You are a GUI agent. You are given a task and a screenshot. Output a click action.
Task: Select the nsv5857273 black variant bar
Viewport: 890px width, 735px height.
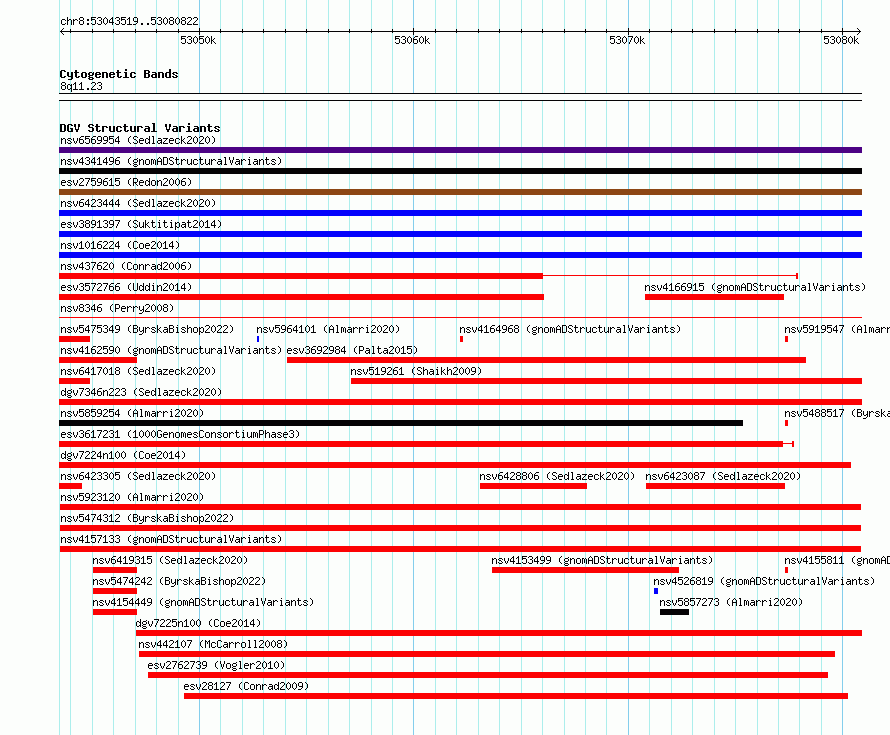click(x=674, y=612)
